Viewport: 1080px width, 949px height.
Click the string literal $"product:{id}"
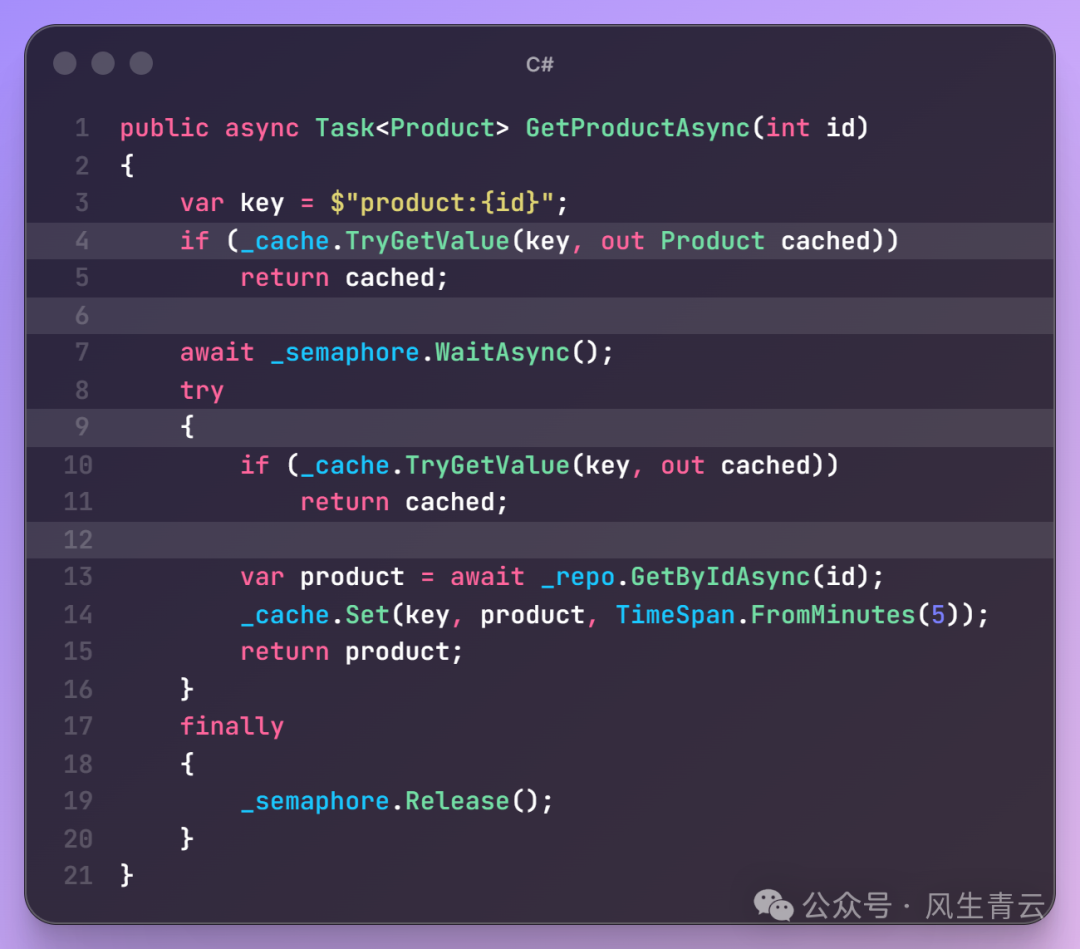[442, 203]
